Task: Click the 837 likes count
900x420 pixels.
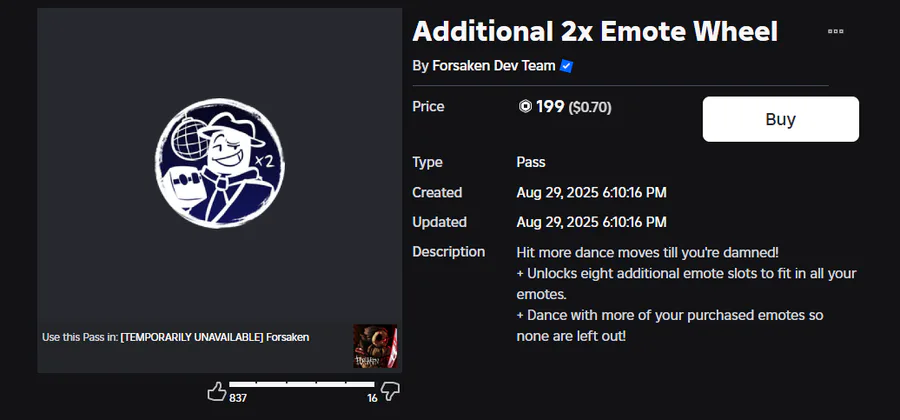Action: tap(238, 398)
